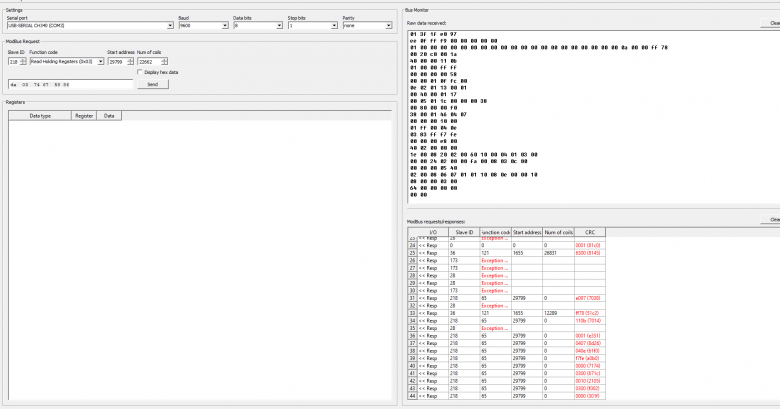Image resolution: width=780 pixels, height=409 pixels.
Task: Click Exception cell in row 27
Action: [495, 268]
